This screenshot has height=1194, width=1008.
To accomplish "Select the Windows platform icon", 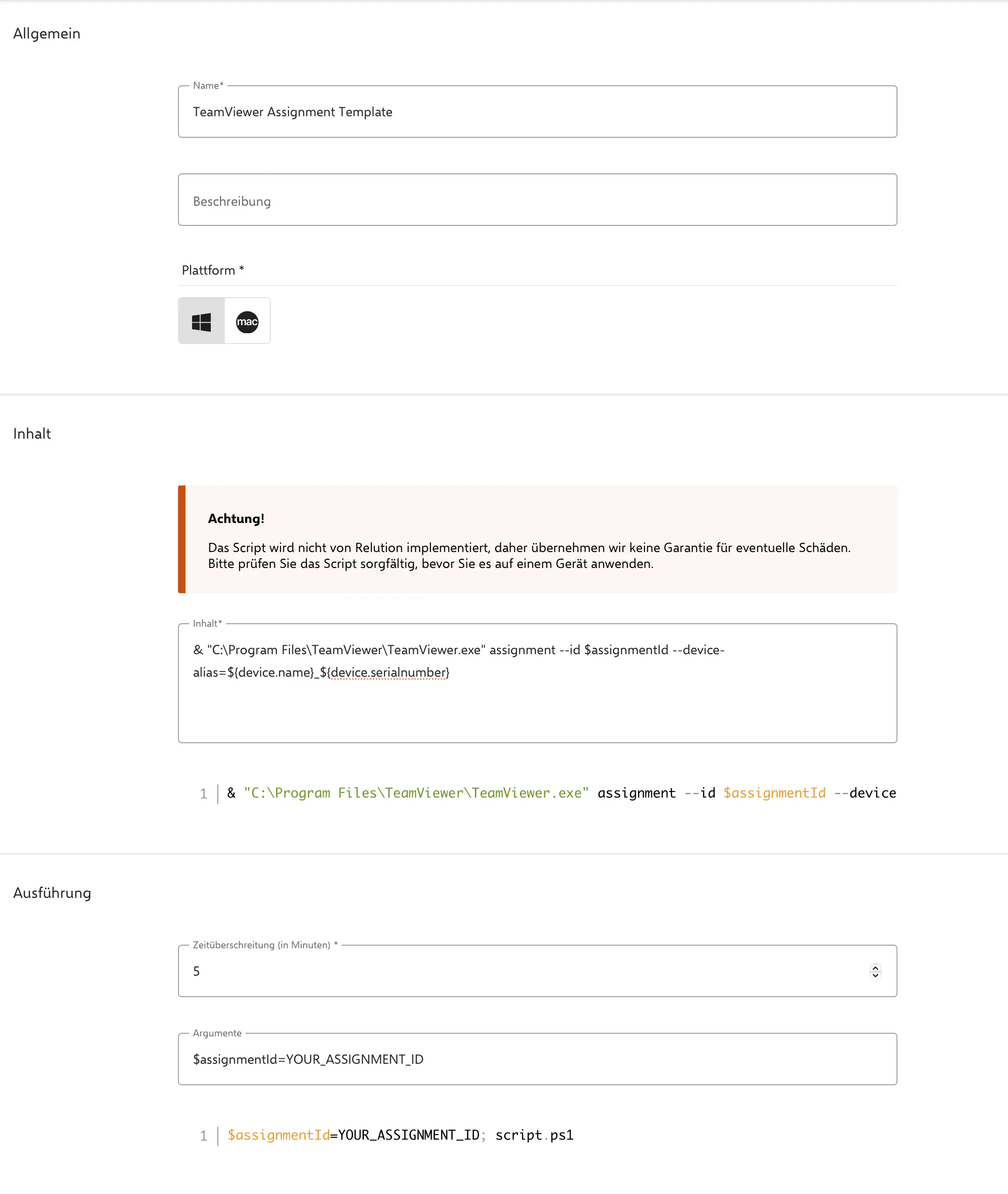I will point(201,322).
